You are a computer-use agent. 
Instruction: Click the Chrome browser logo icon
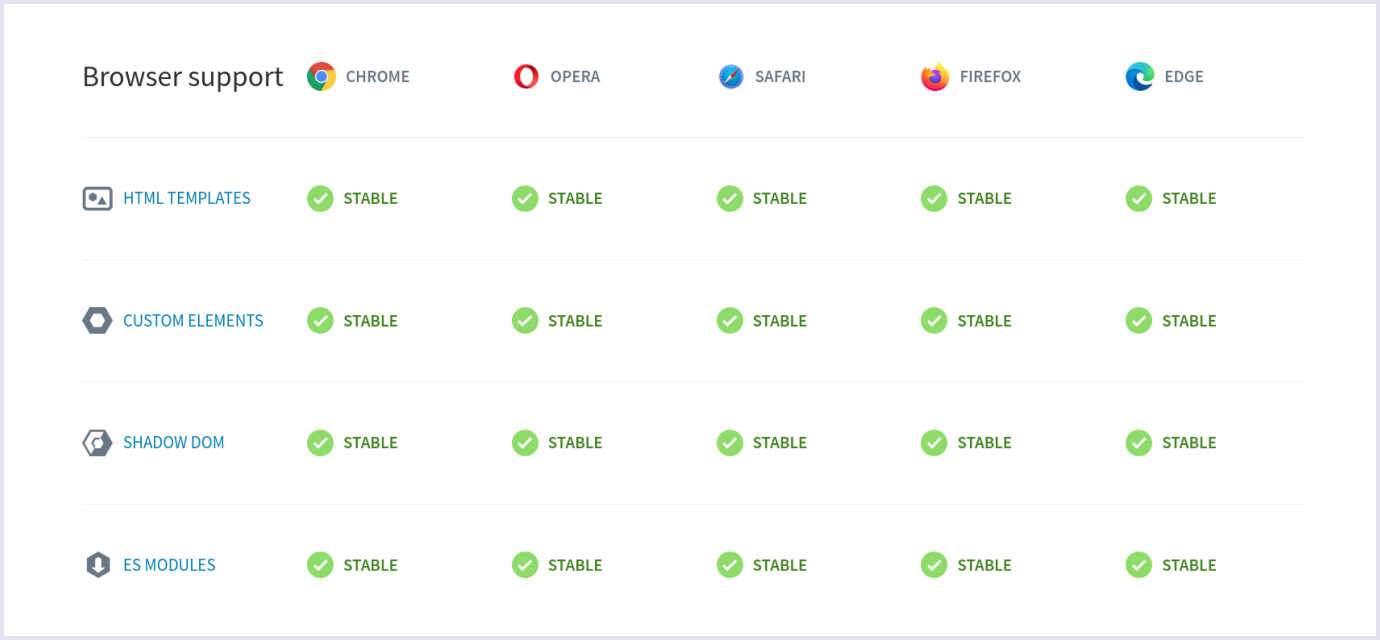coord(321,76)
